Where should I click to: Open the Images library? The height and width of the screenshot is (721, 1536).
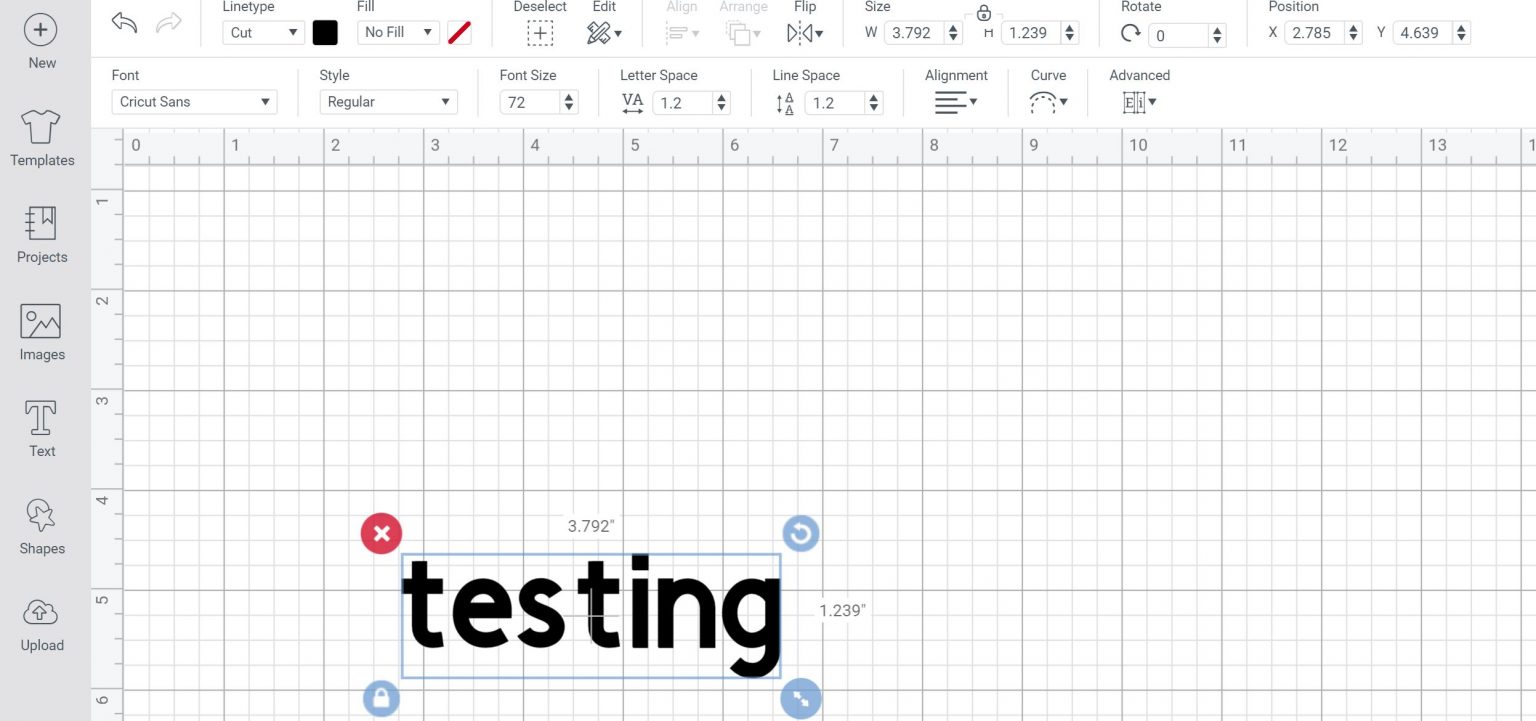[x=42, y=333]
